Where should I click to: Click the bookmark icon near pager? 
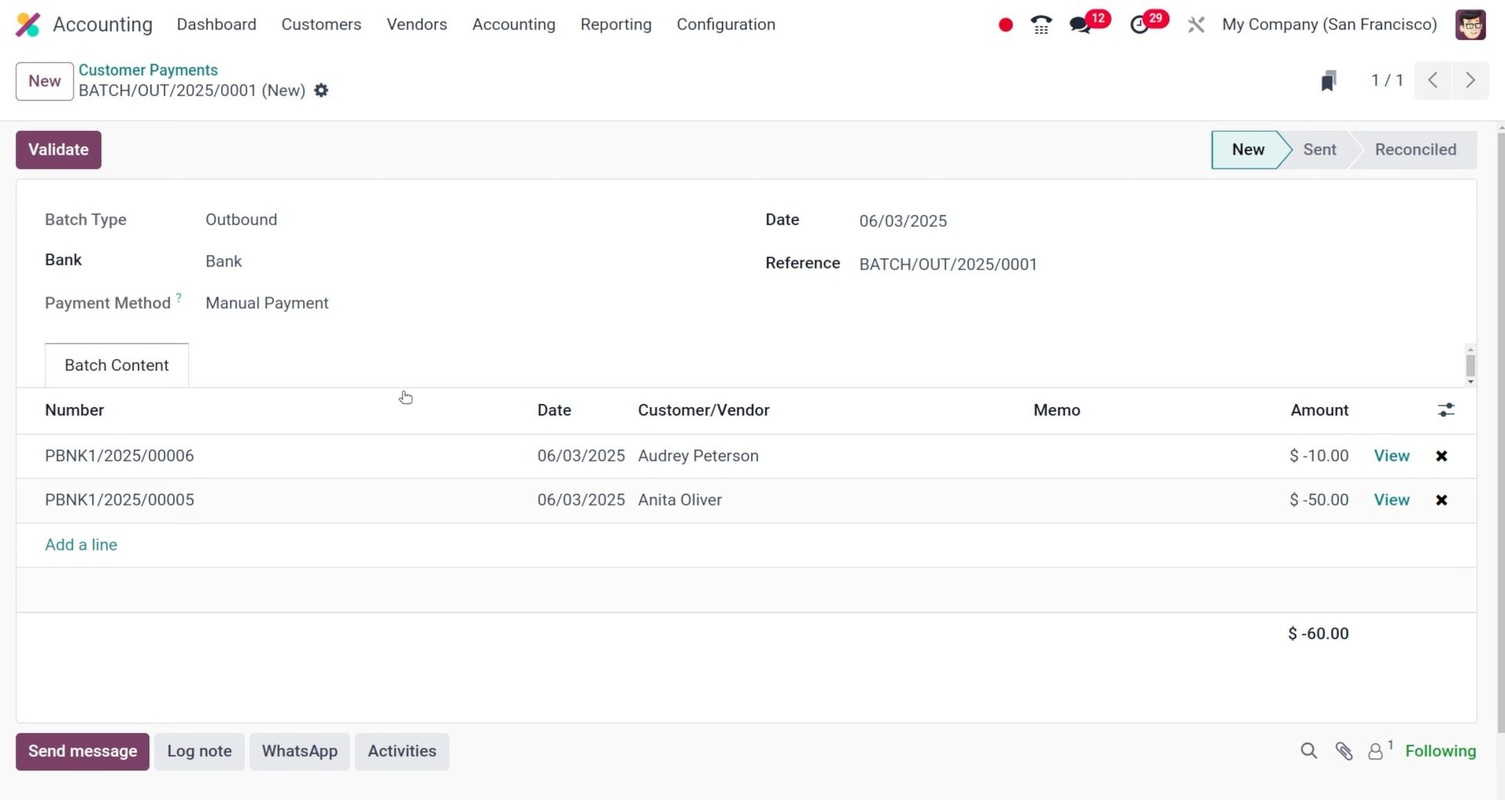(1328, 81)
